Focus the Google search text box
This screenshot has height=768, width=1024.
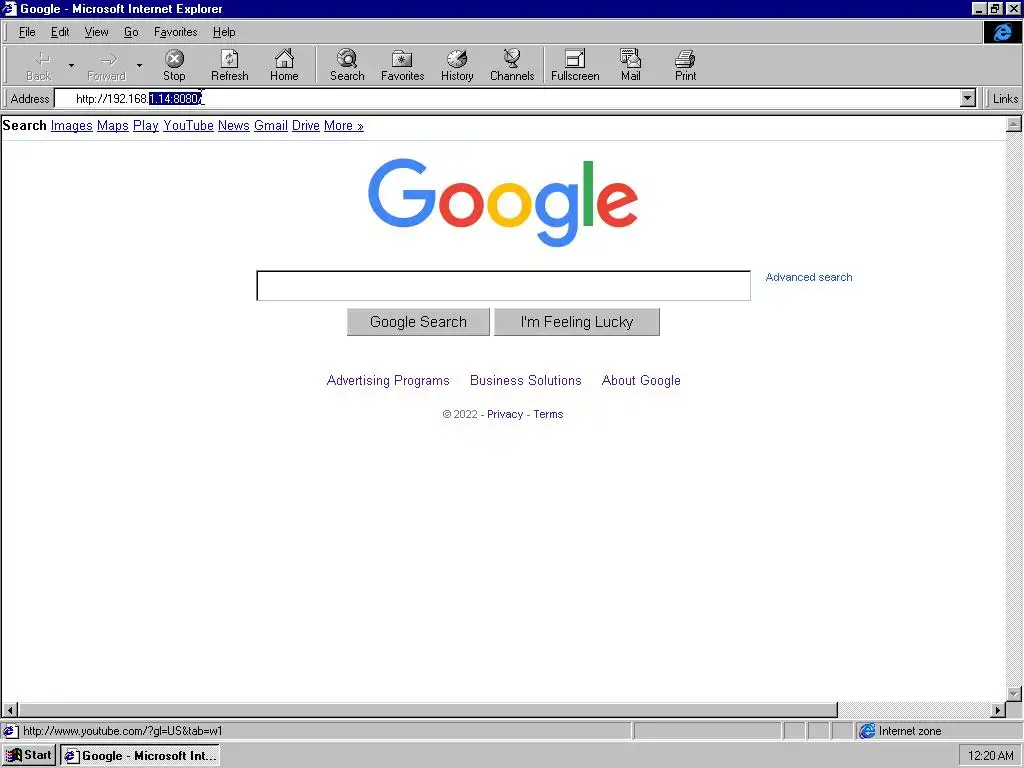504,285
